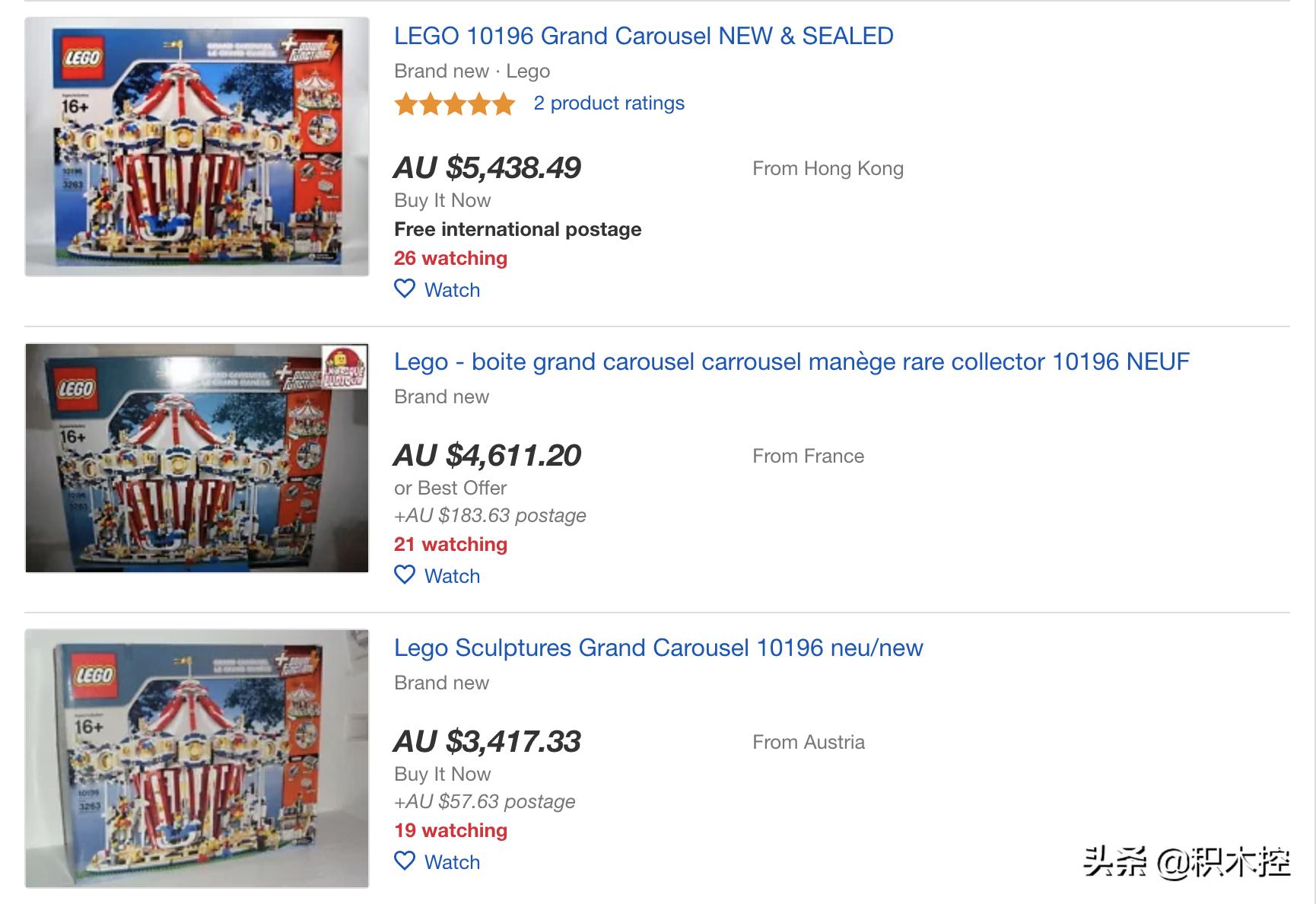Viewport: 1316px width, 904px height.
Task: Click the heart icon on the Austria listing
Action: [x=405, y=861]
